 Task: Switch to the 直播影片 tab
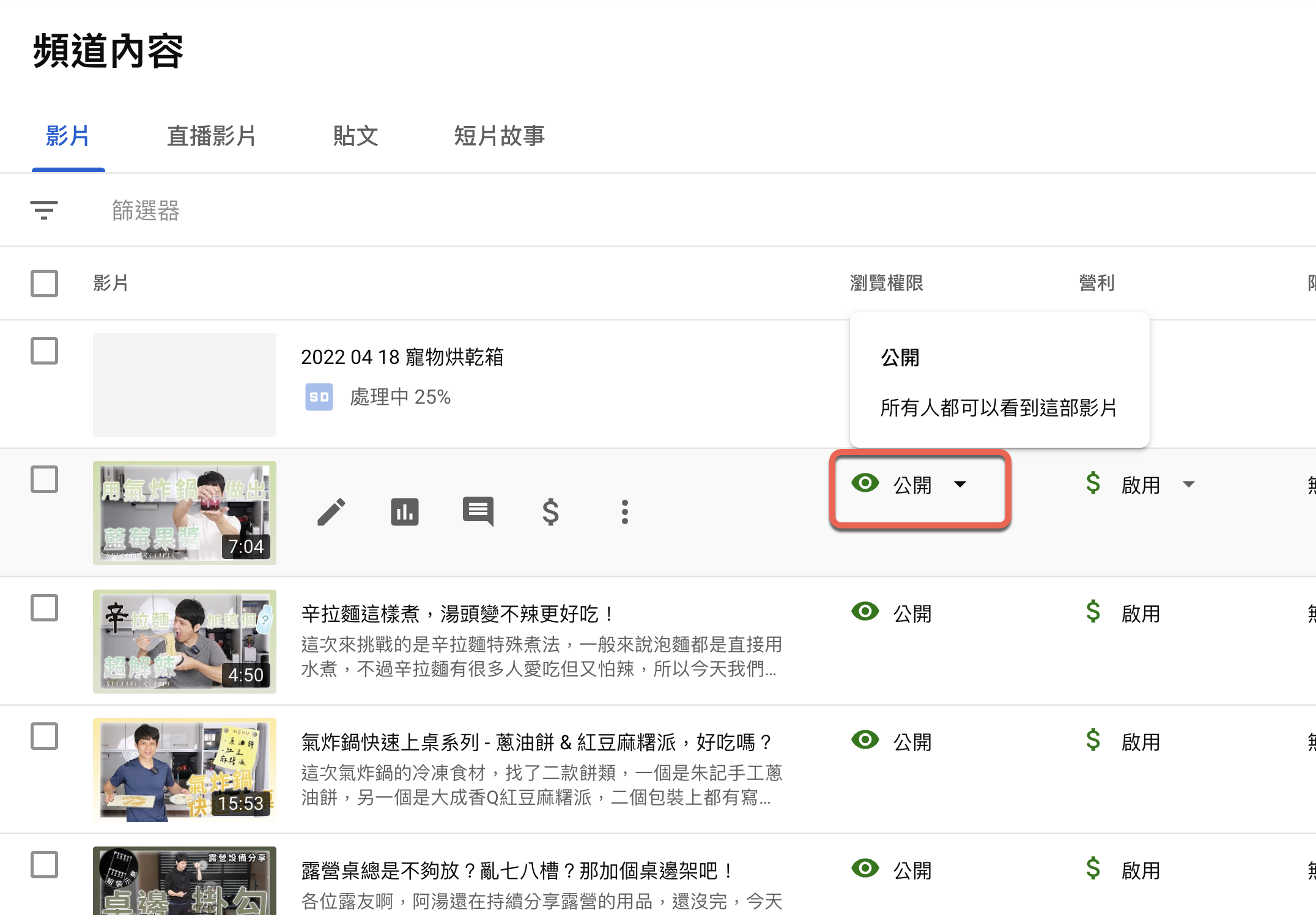[211, 136]
